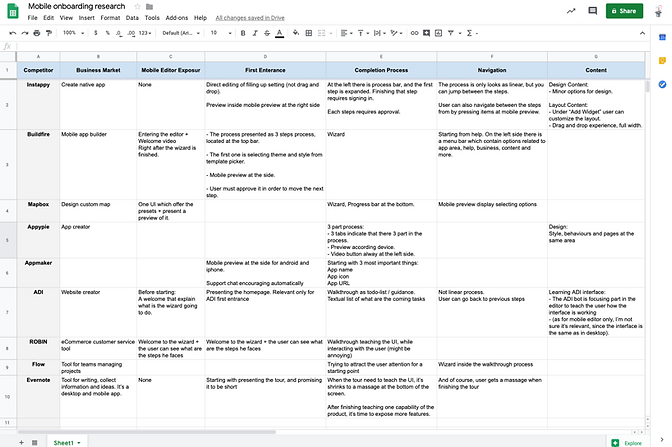Click the Insert link icon
This screenshot has height=447, width=672.
pos(414,33)
